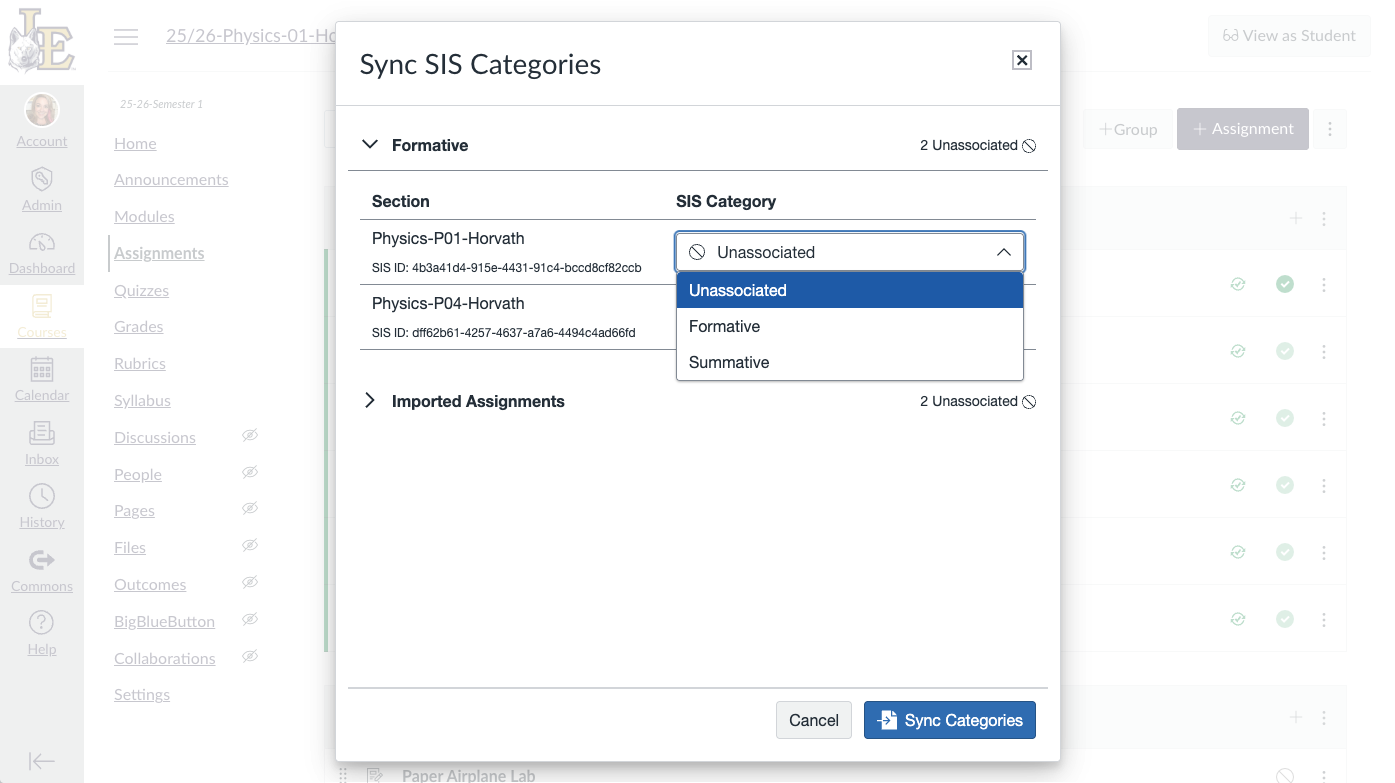Click the 25/26-Physics-01 breadcrumb link
This screenshot has height=783, width=1395.
(x=251, y=36)
